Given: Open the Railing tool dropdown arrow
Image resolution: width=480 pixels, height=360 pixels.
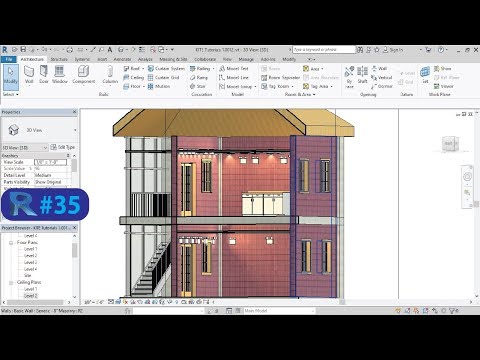Looking at the screenshot, I should point(213,69).
